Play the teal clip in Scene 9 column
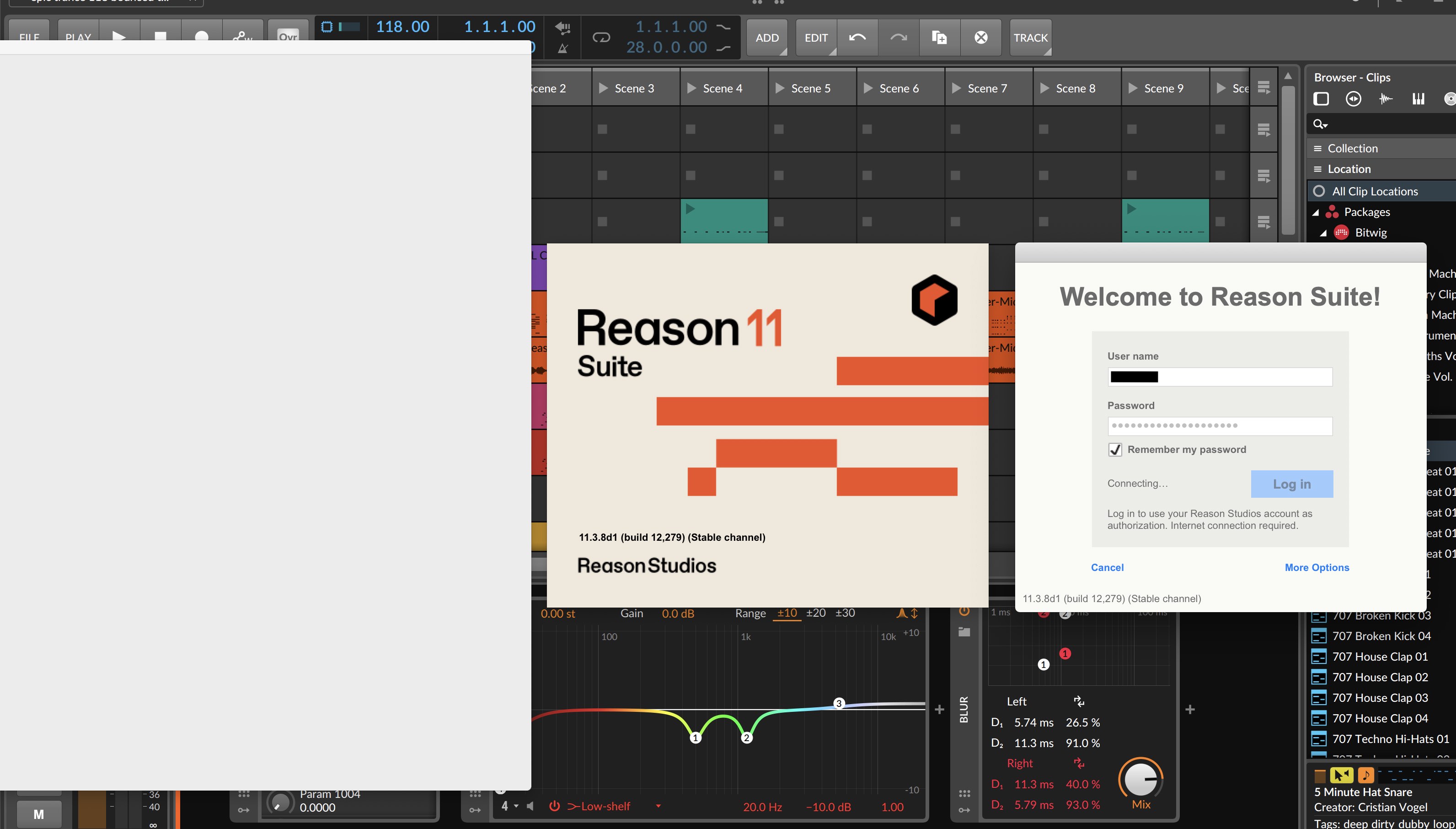This screenshot has height=829, width=1456. point(1132,209)
